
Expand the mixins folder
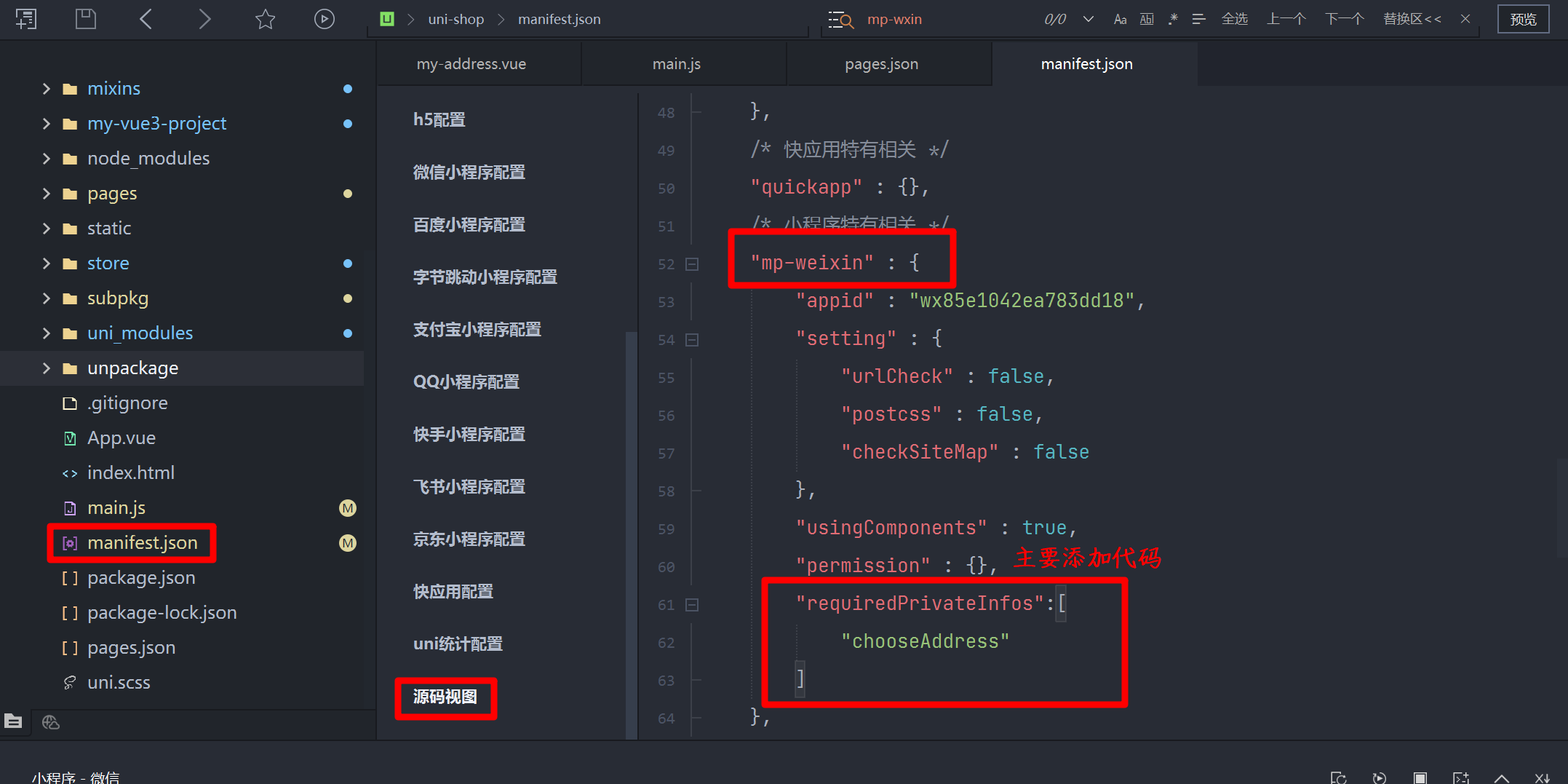coord(47,89)
